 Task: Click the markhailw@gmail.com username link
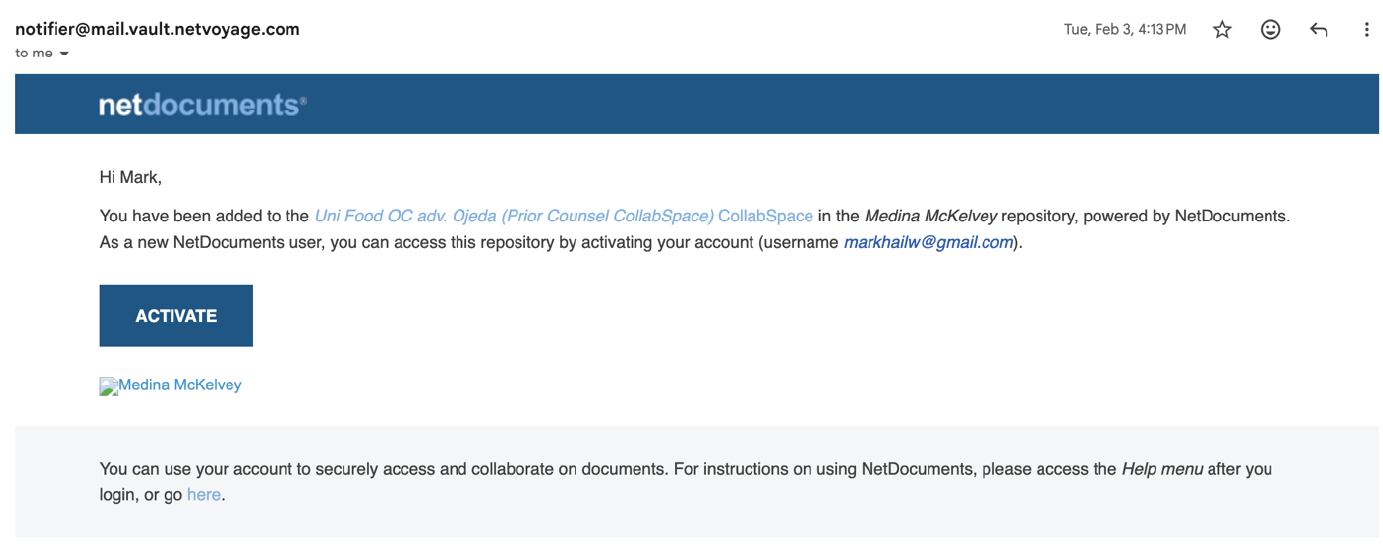click(928, 243)
